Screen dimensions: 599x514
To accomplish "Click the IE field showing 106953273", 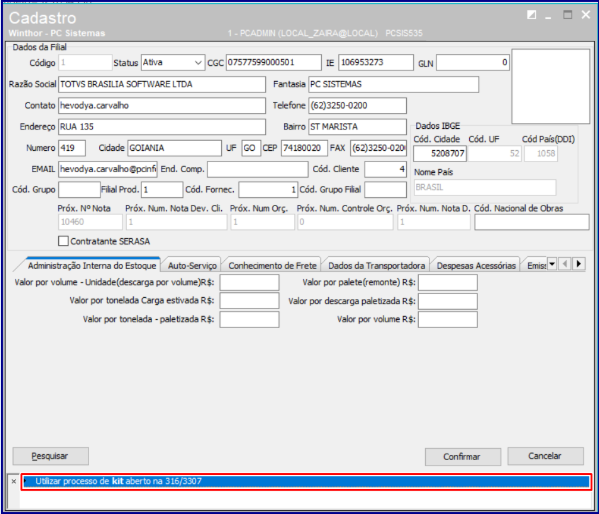I will [x=376, y=63].
